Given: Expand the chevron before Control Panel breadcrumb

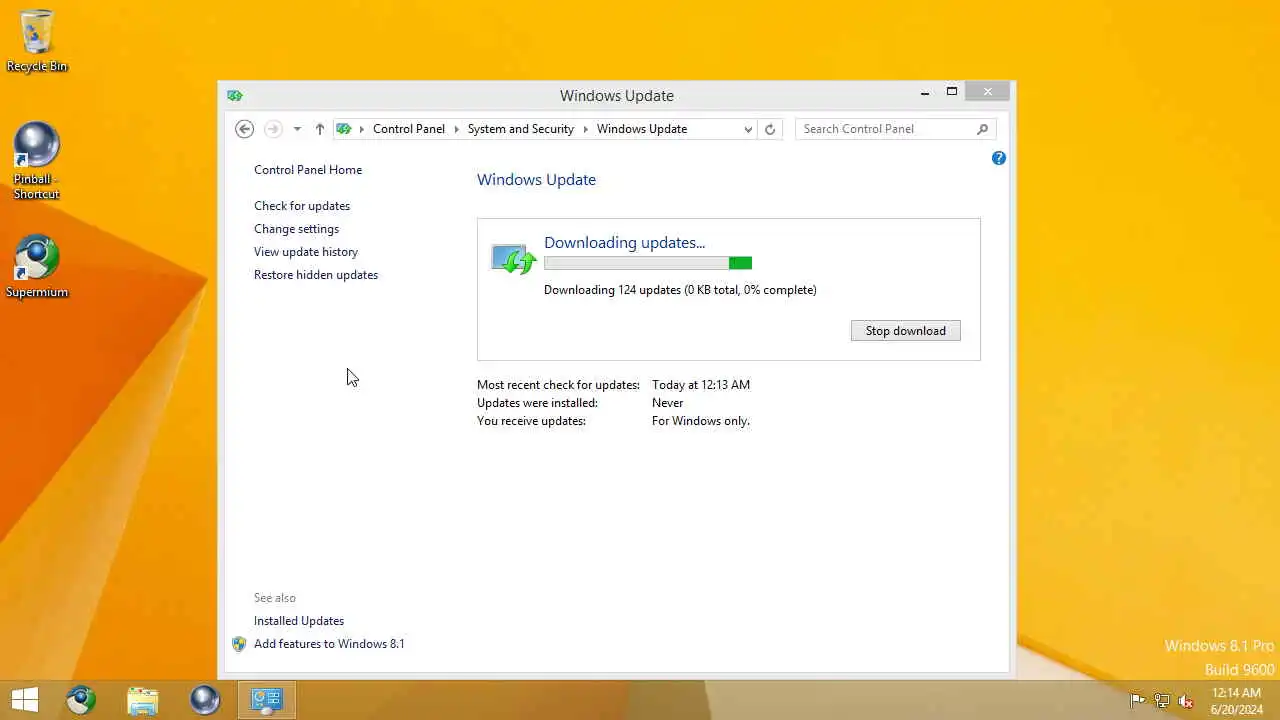Looking at the screenshot, I should [x=362, y=129].
